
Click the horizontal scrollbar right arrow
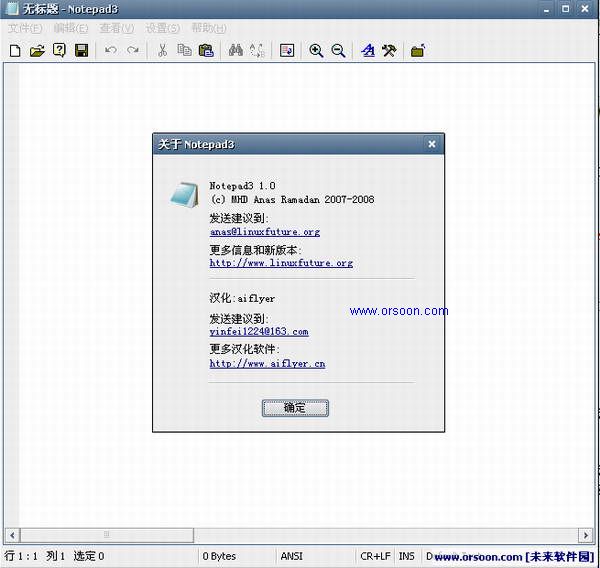click(x=585, y=535)
